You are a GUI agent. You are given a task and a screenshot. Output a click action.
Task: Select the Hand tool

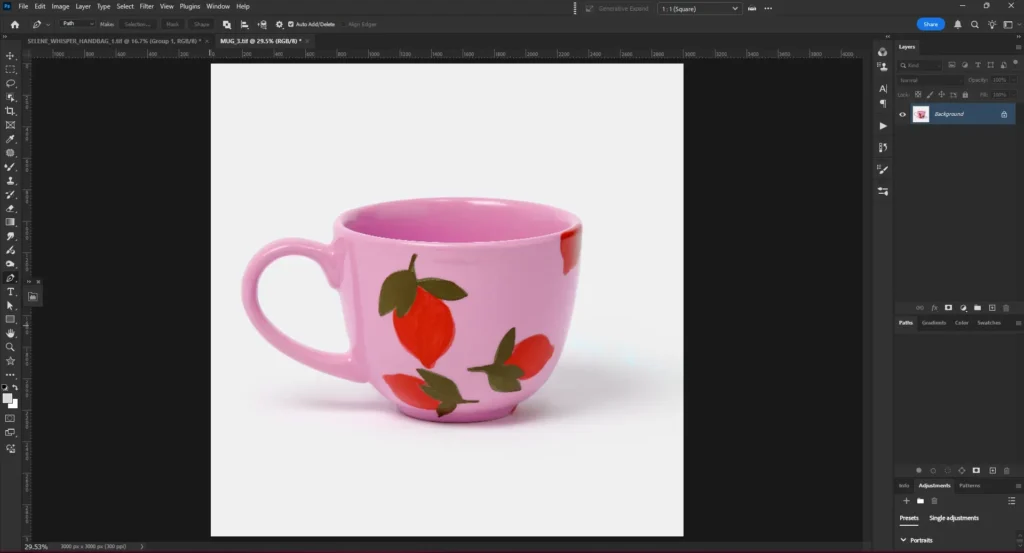[10, 333]
